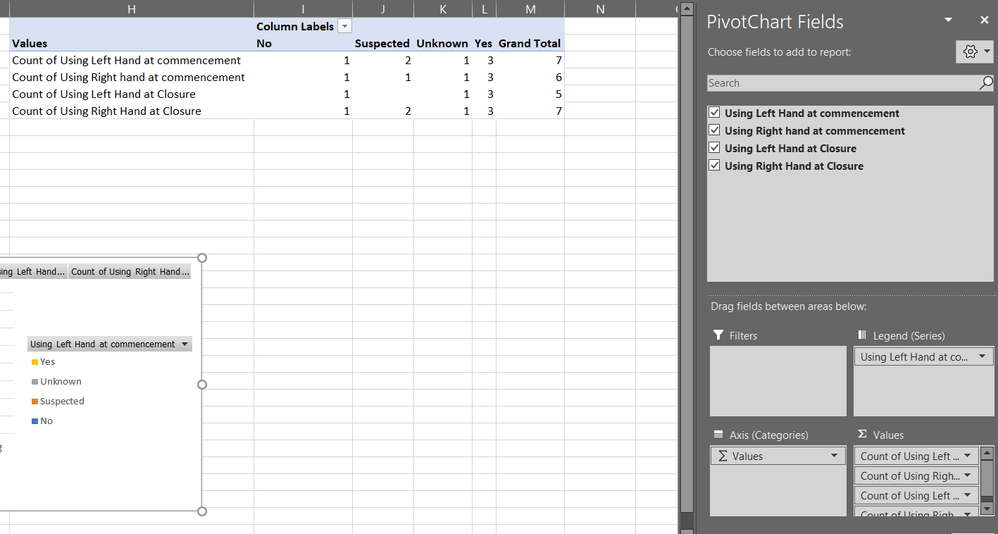Open the task pane options arrow beside the title

948,20
